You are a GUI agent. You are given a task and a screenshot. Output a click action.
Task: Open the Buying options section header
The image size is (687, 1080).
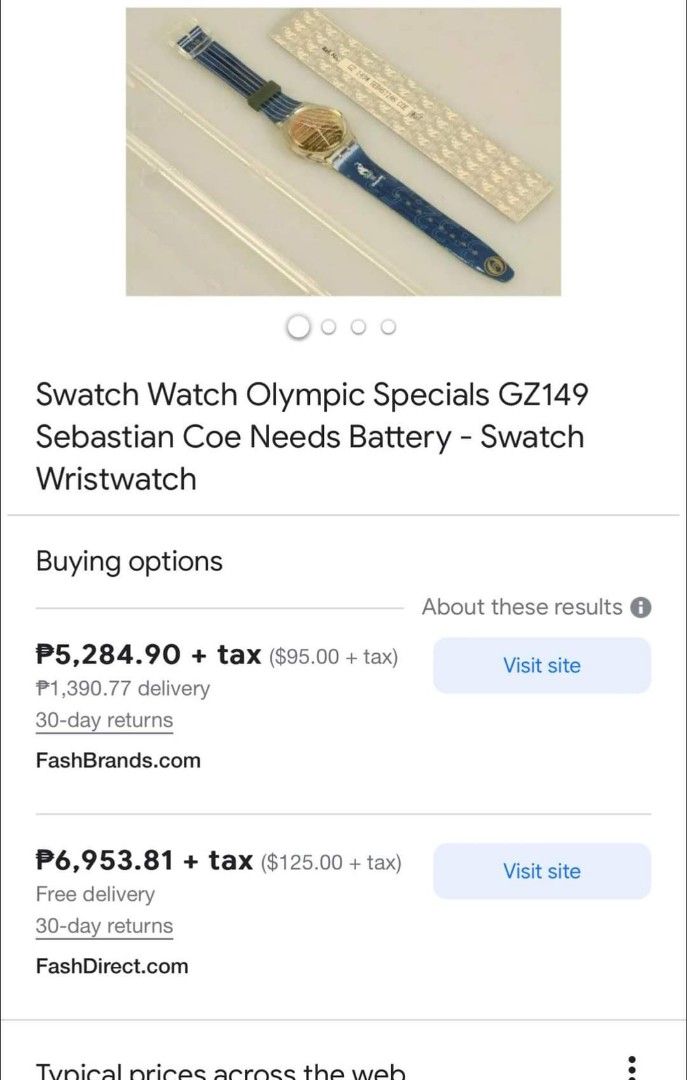click(x=129, y=561)
